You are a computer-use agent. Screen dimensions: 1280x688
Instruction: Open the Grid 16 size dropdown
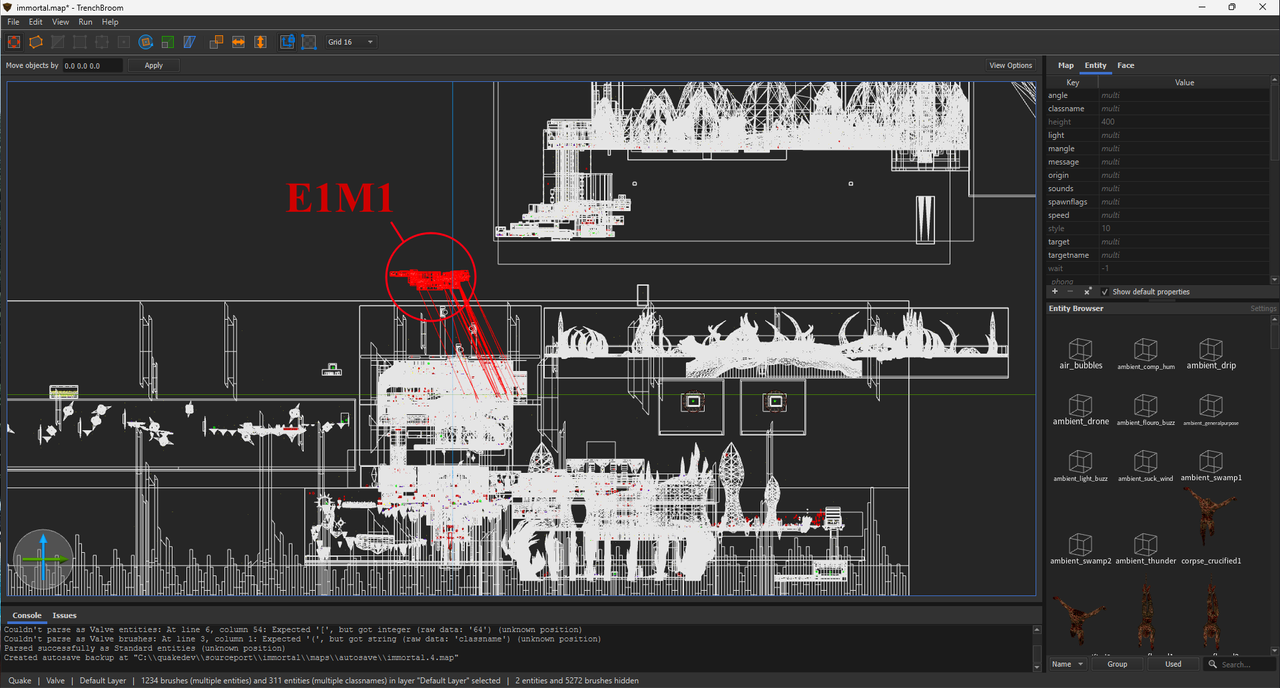pos(351,42)
